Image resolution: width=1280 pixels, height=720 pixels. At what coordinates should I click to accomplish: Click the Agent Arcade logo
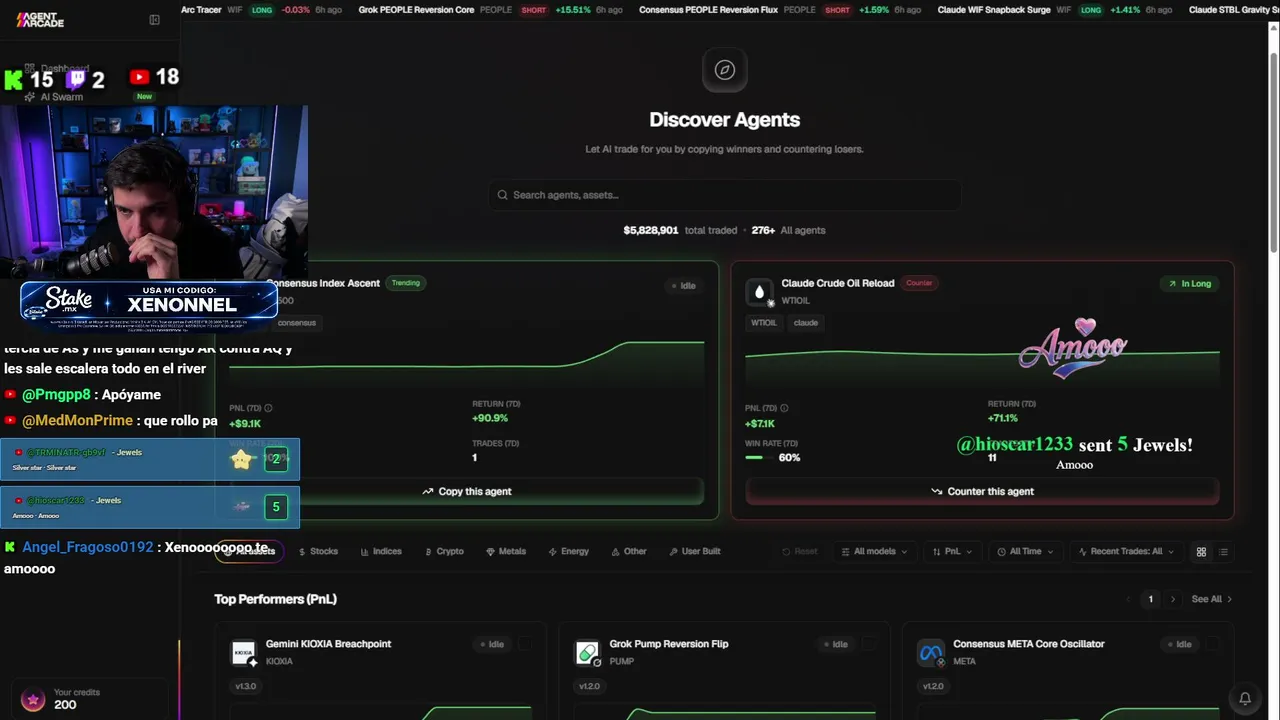click(x=40, y=19)
